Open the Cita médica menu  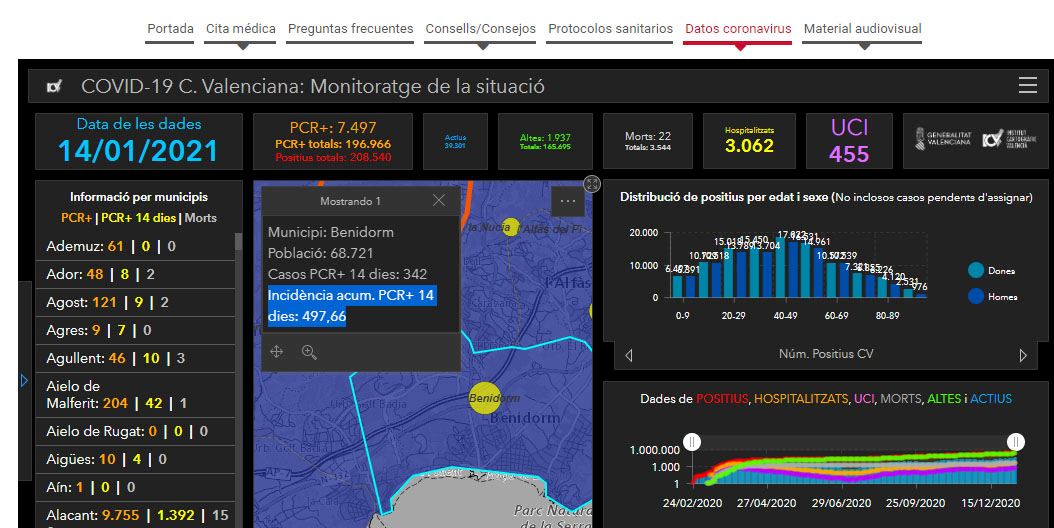click(240, 29)
